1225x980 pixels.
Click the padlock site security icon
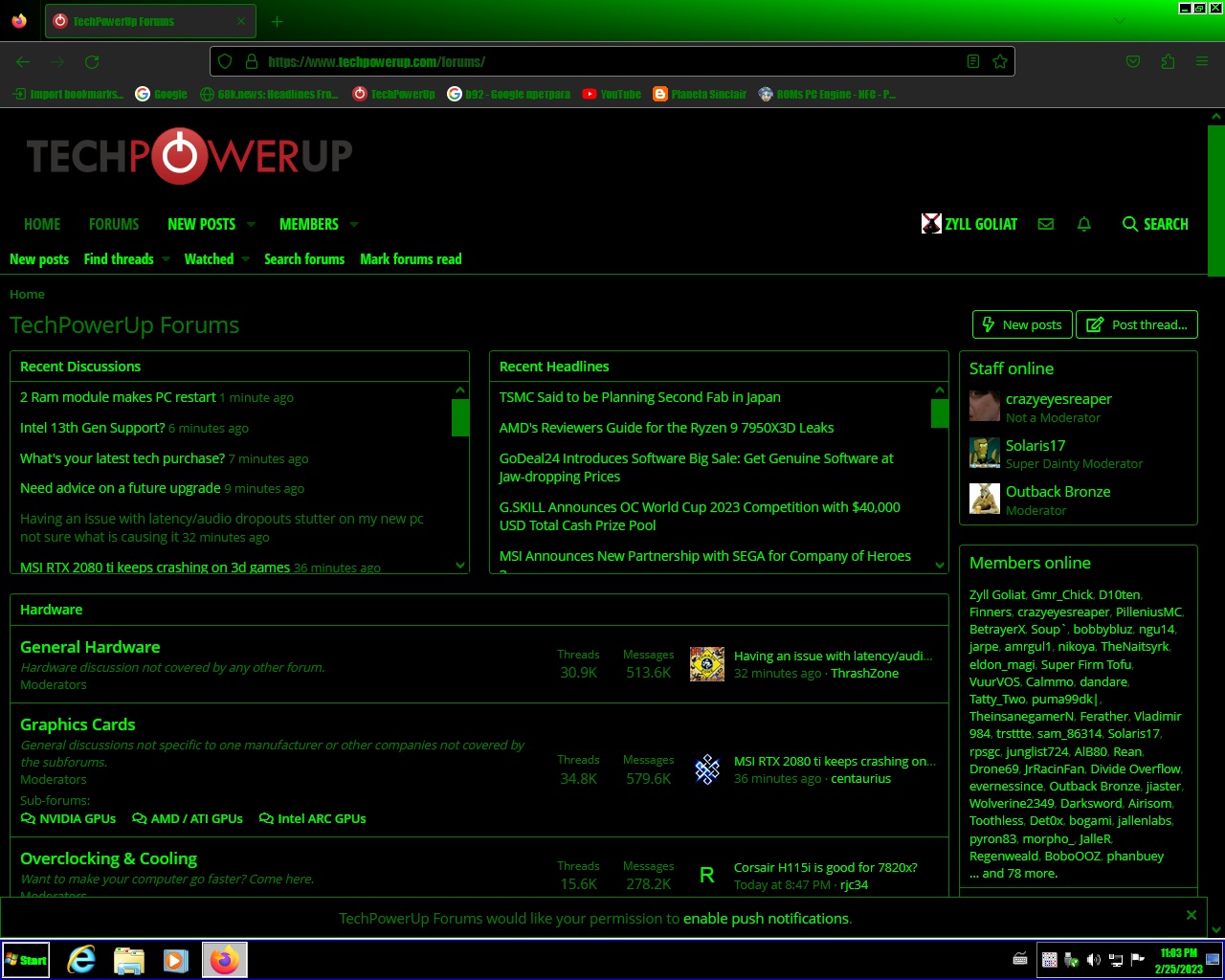(x=252, y=61)
